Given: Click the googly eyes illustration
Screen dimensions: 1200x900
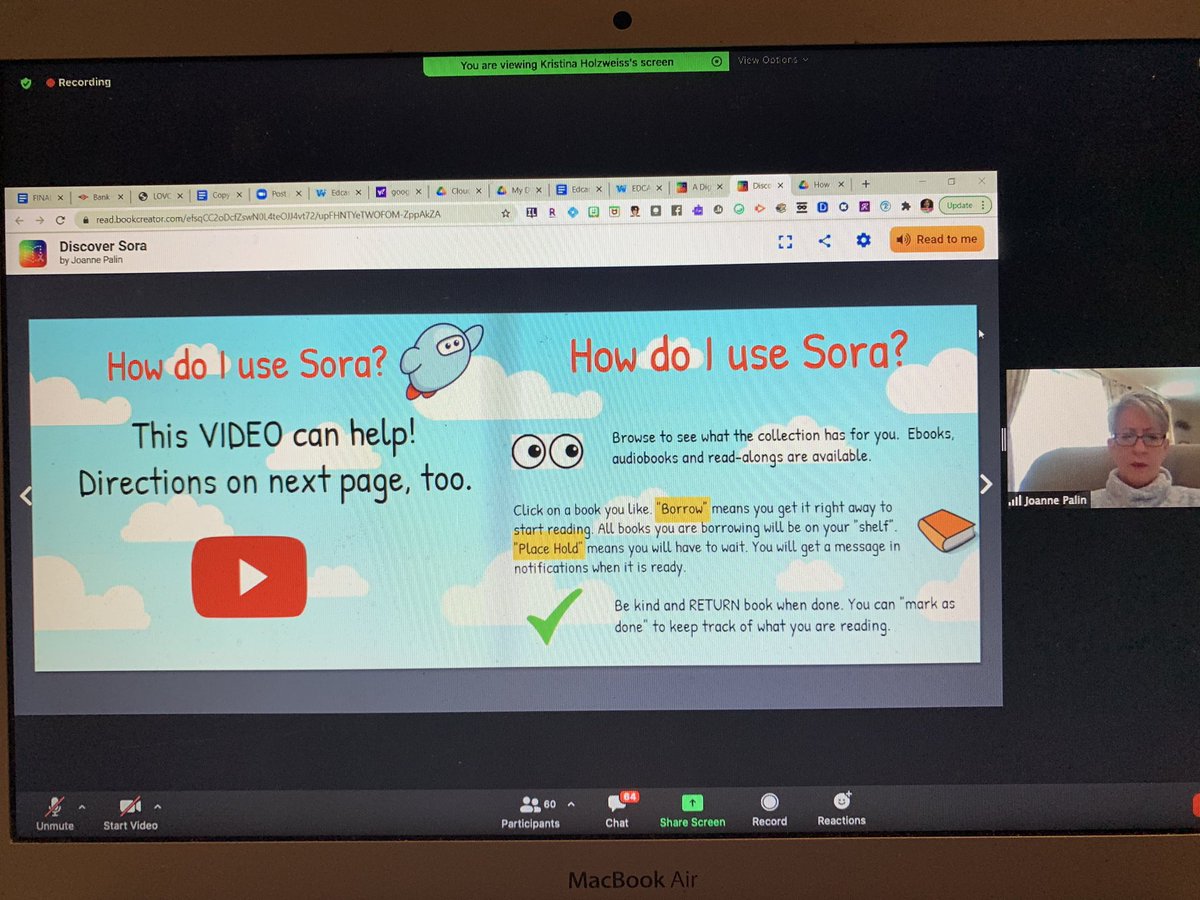Looking at the screenshot, I should tap(547, 451).
